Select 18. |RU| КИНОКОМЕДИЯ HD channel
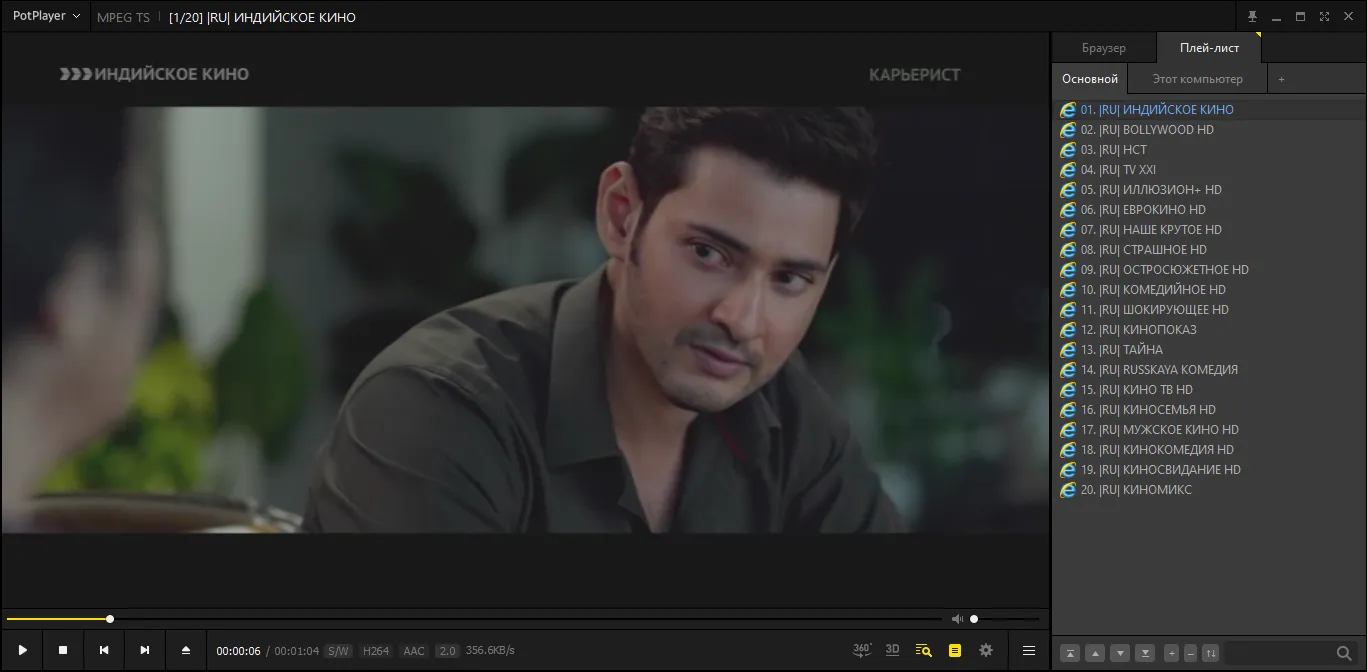This screenshot has height=672, width=1367. (1209, 450)
